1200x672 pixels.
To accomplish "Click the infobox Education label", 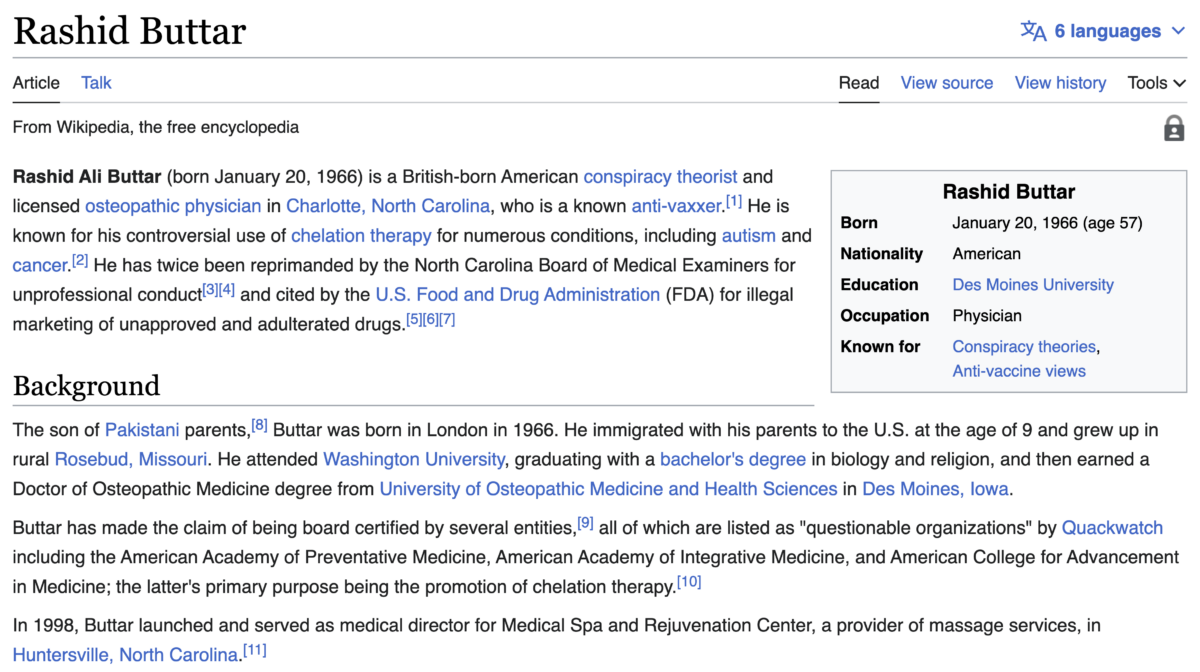I will coord(880,285).
